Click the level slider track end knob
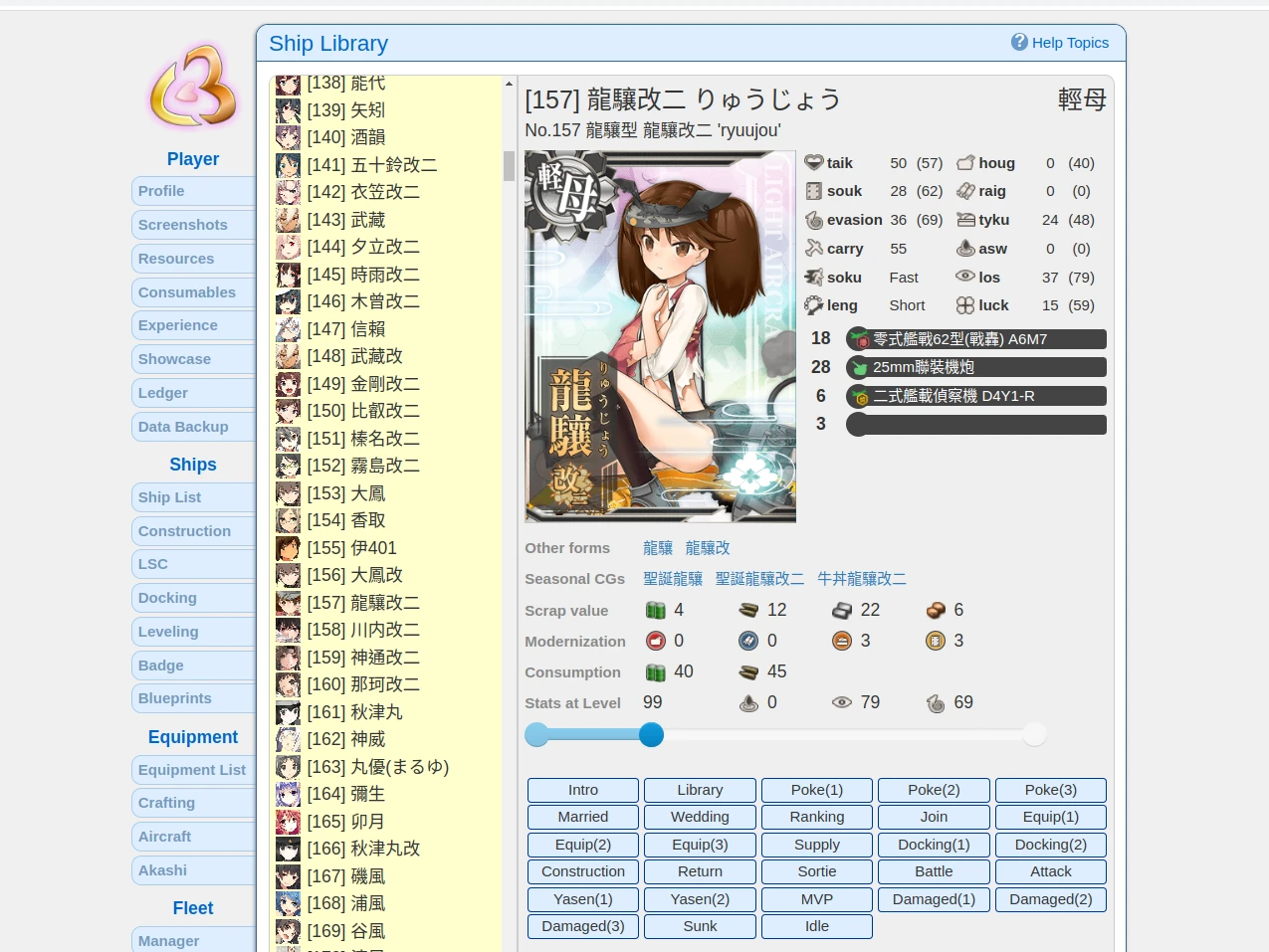 1035,734
